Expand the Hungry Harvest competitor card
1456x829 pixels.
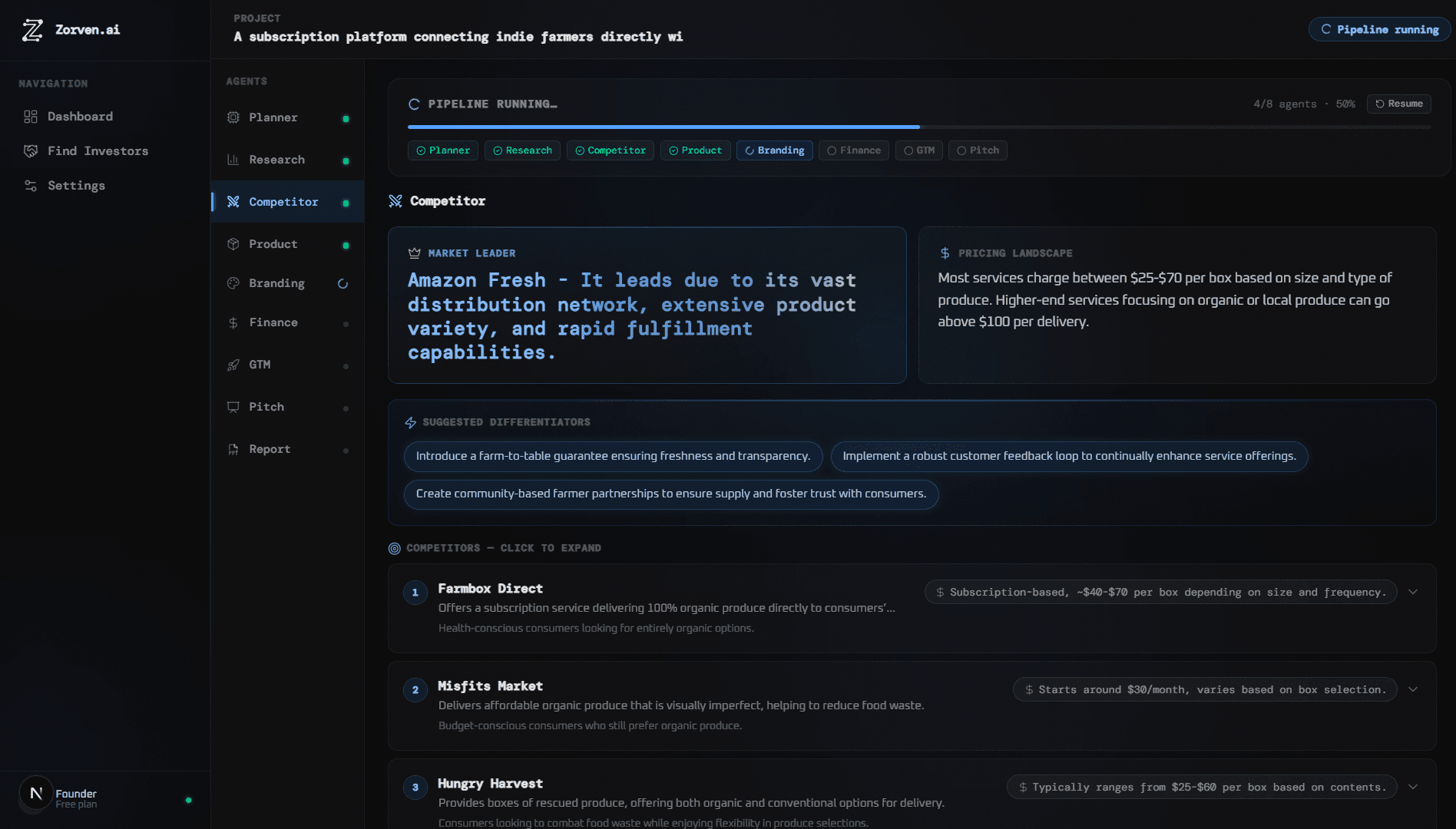pyautogui.click(x=1413, y=787)
